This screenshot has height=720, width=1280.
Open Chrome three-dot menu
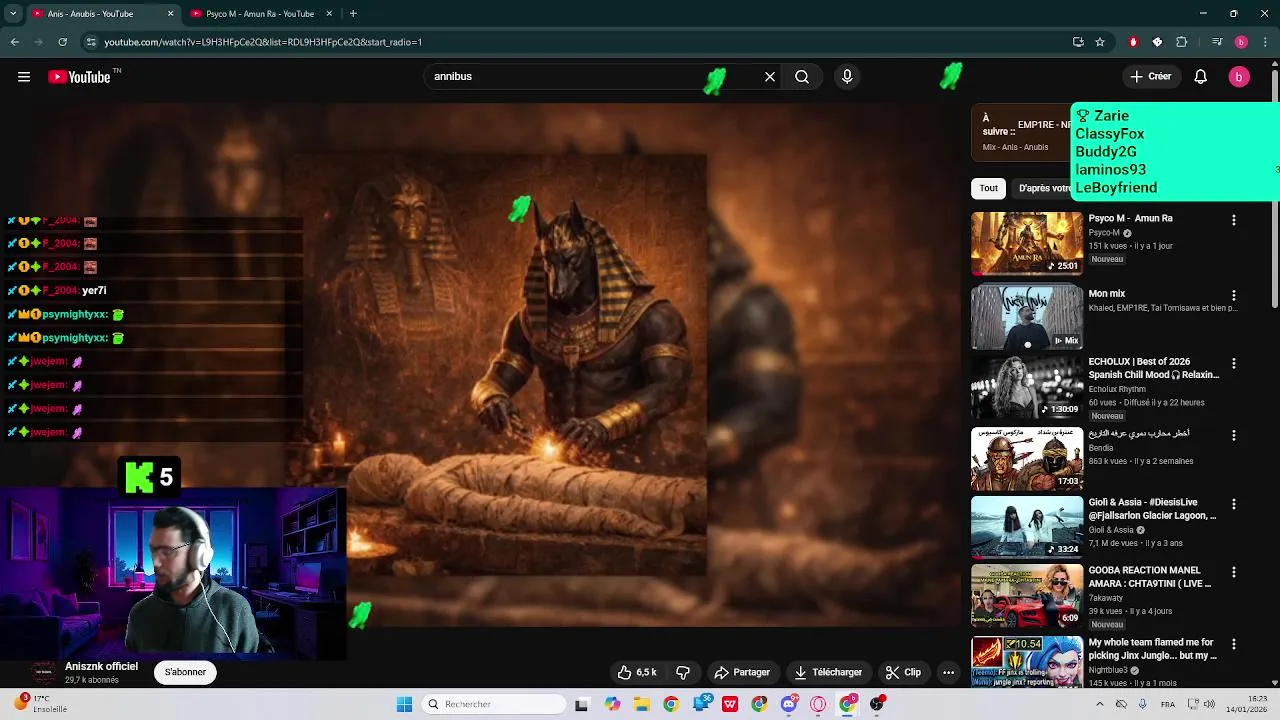(1265, 42)
